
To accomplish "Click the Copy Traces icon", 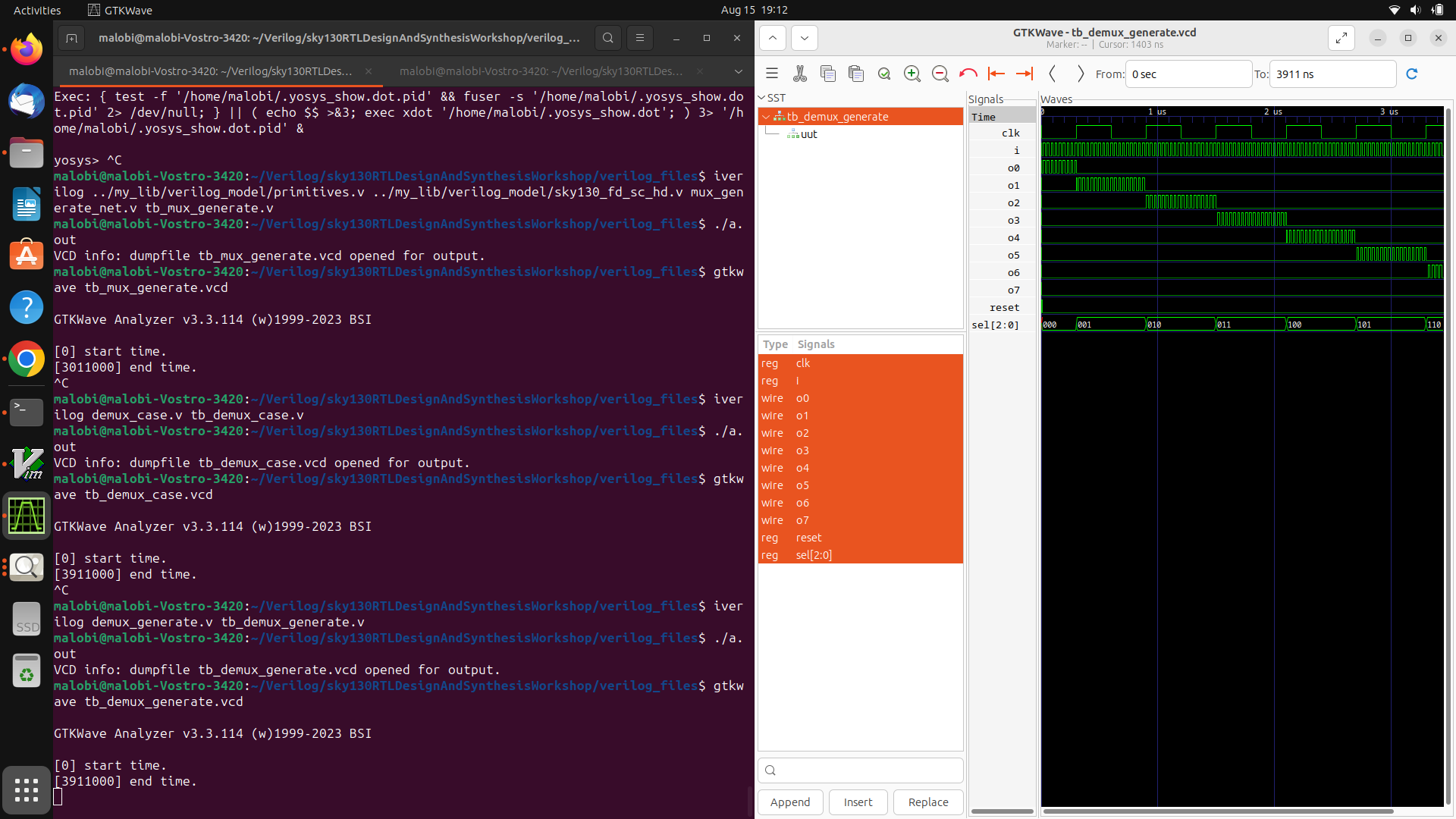I will (x=827, y=74).
